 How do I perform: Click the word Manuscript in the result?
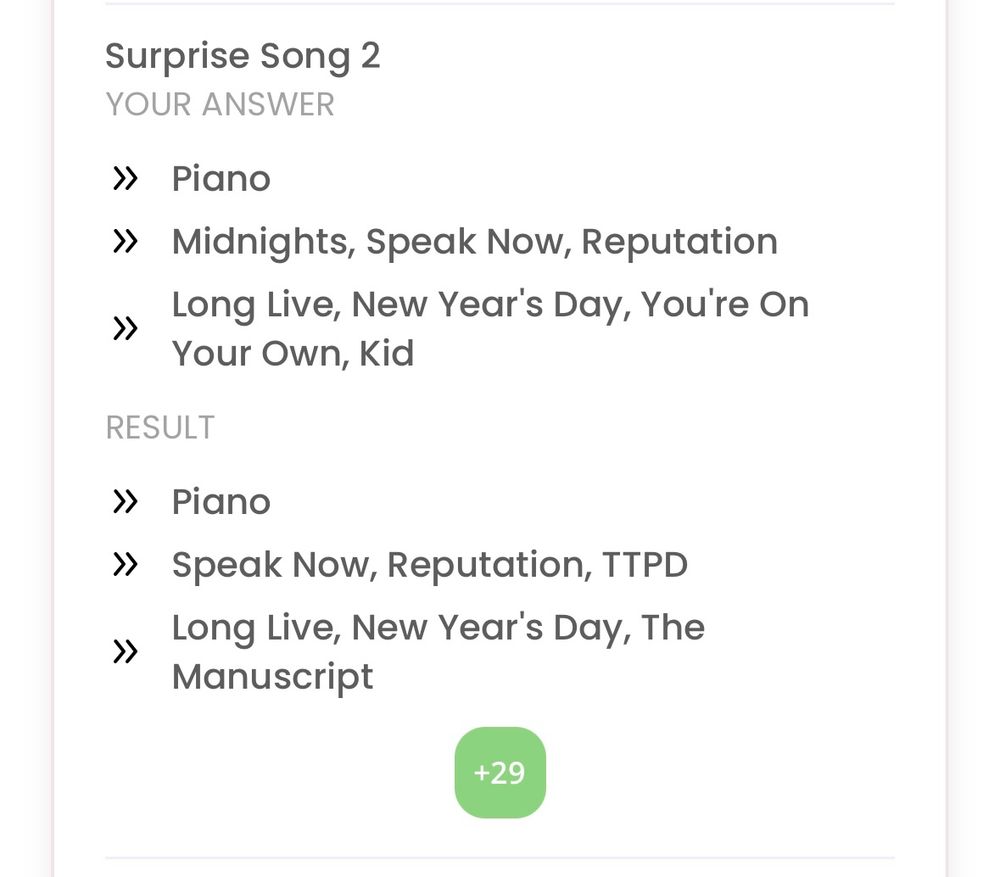[x=272, y=677]
